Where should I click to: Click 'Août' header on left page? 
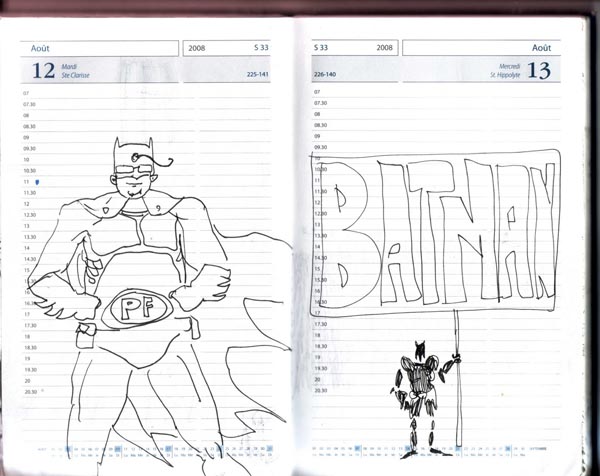click(40, 48)
